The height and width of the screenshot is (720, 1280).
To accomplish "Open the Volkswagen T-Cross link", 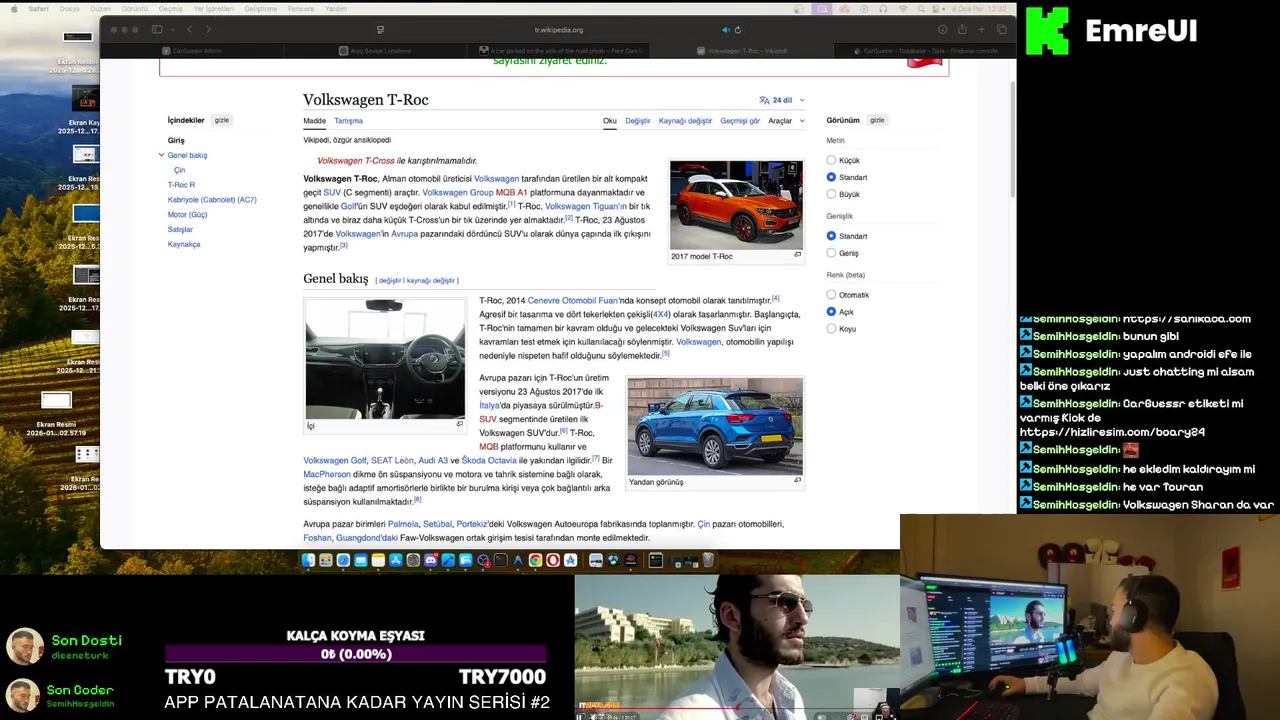I will pos(356,161).
